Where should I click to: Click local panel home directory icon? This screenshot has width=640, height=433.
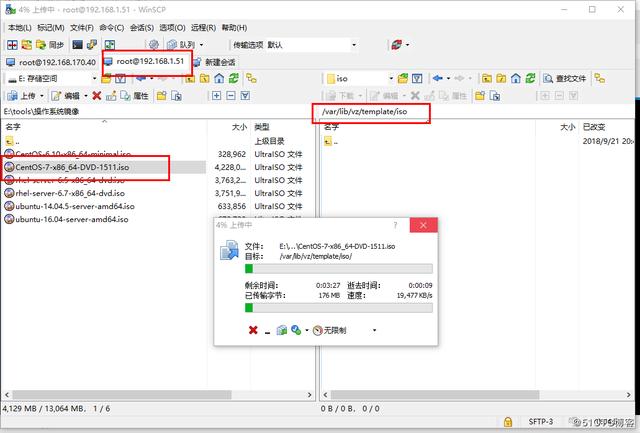pos(219,79)
